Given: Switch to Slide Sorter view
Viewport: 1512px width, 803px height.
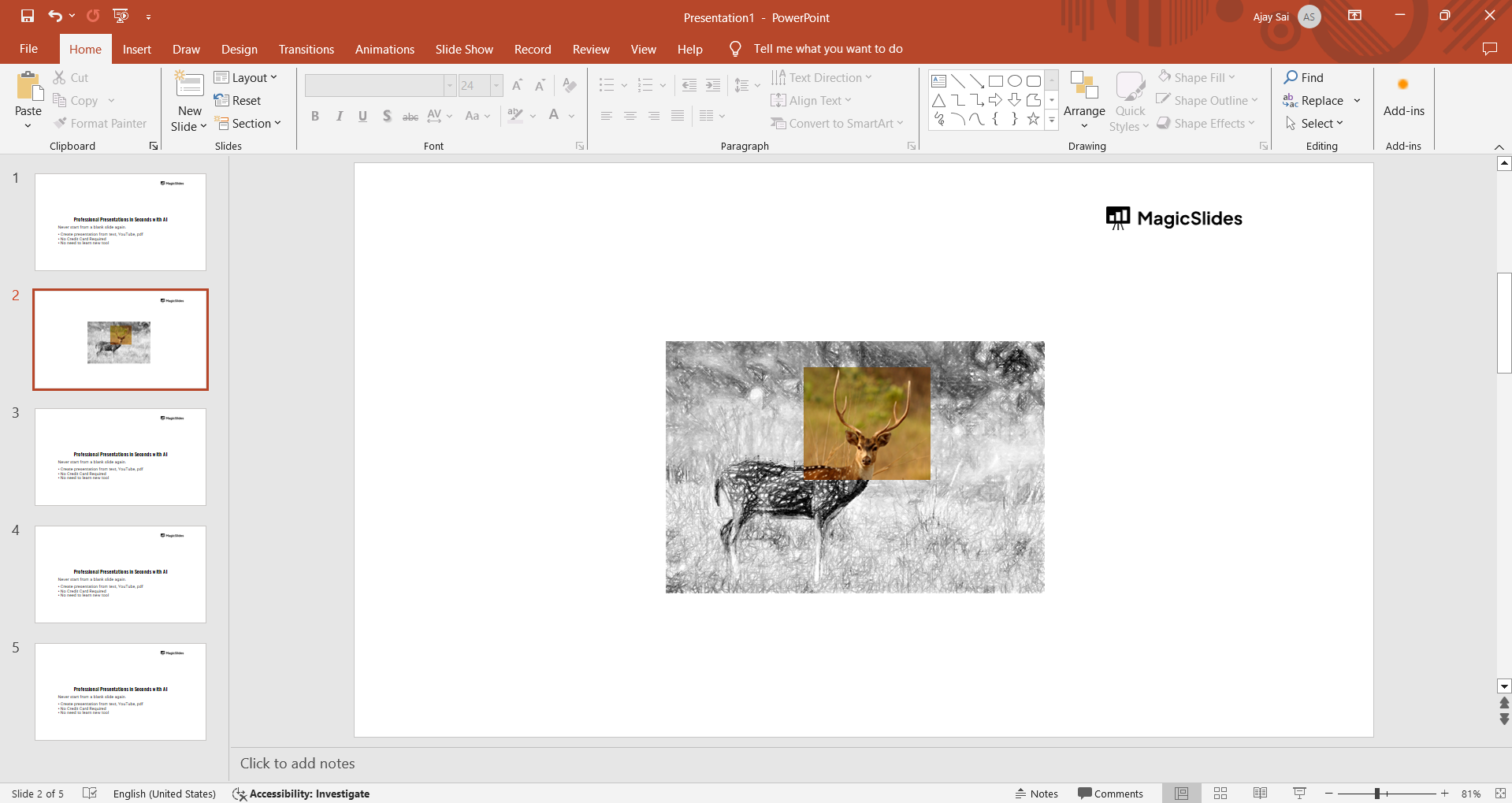Looking at the screenshot, I should pyautogui.click(x=1220, y=794).
